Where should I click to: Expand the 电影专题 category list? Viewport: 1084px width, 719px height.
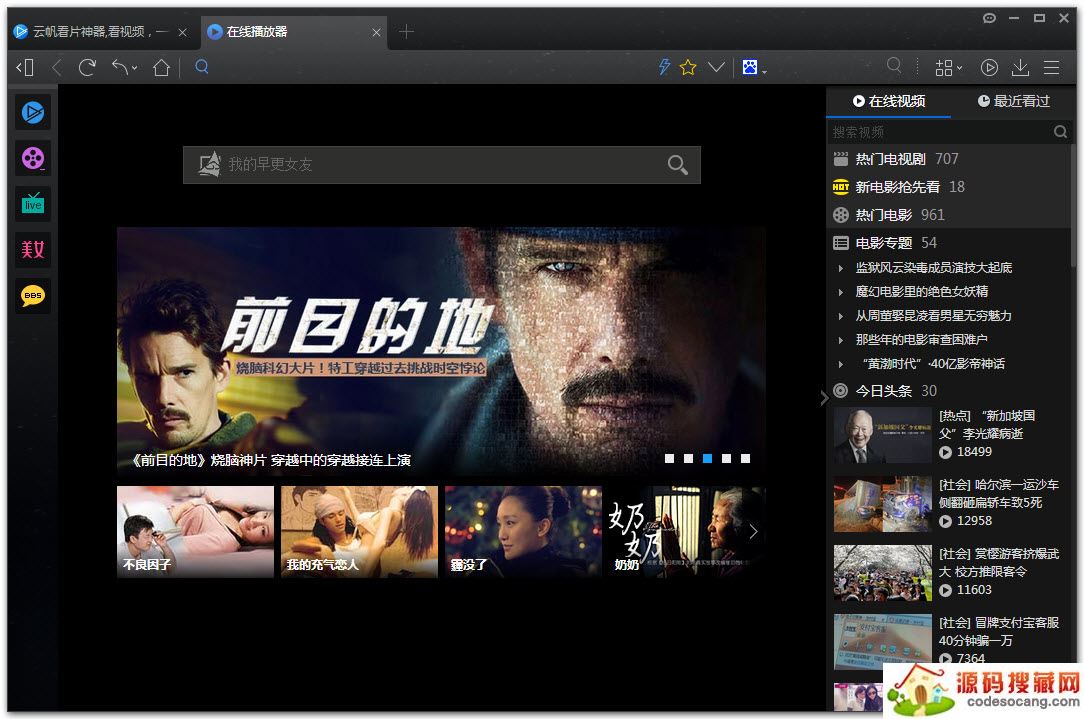884,243
